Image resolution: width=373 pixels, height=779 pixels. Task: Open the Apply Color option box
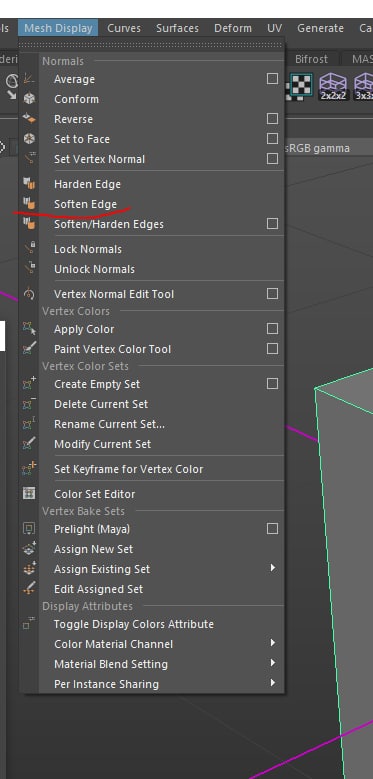[x=272, y=328]
